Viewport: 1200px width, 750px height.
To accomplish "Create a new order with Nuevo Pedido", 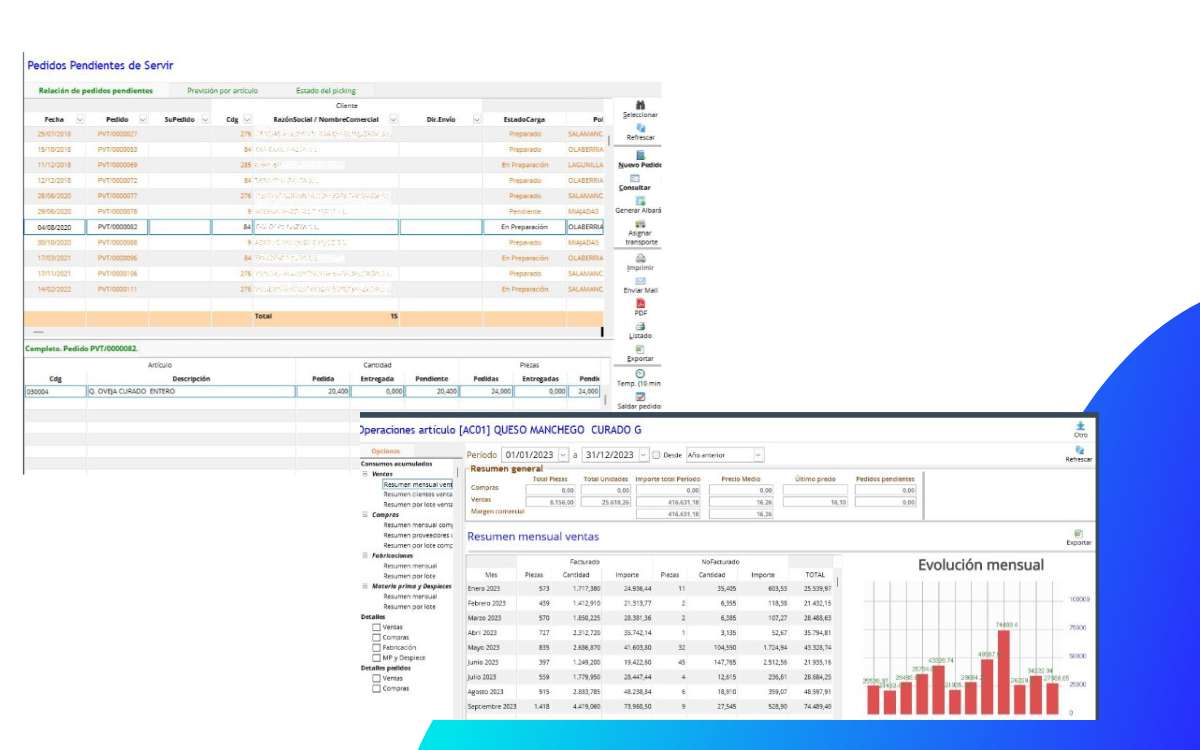I will click(x=640, y=155).
